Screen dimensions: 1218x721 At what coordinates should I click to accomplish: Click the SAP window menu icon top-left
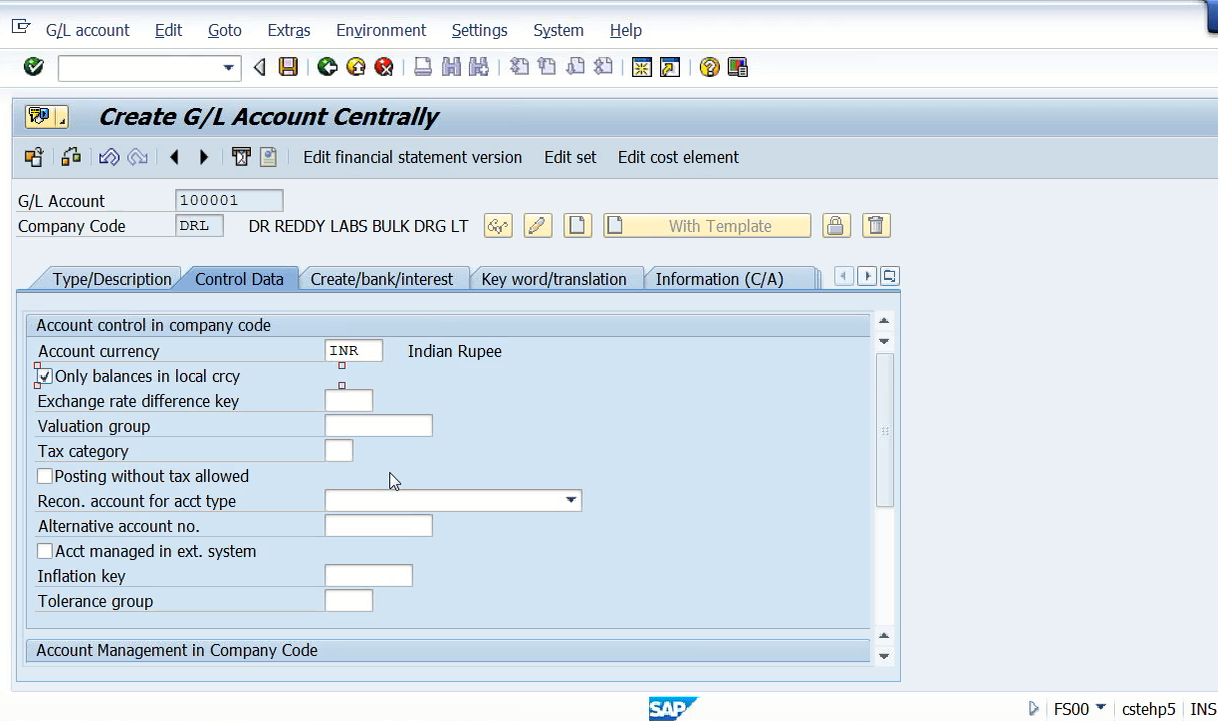22,28
